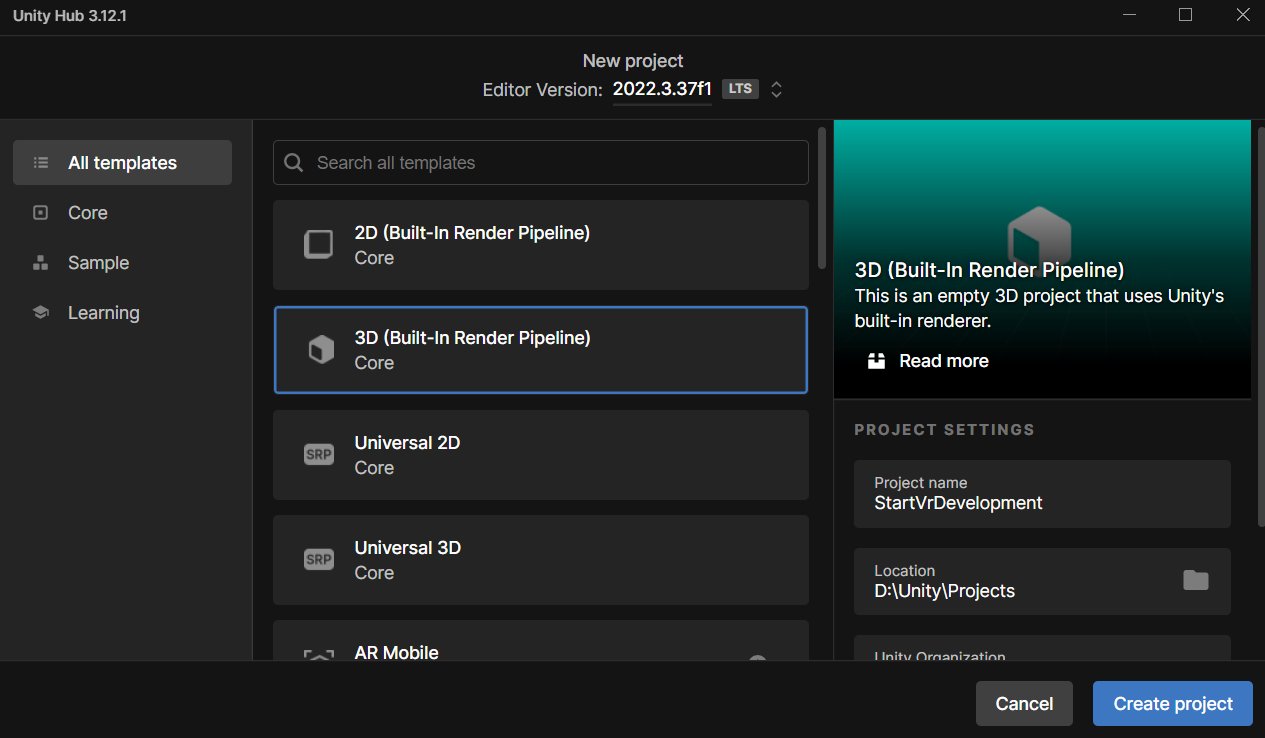Screen dimensions: 1265x738
Task: Open the Unity Organization field
Action: click(1042, 648)
